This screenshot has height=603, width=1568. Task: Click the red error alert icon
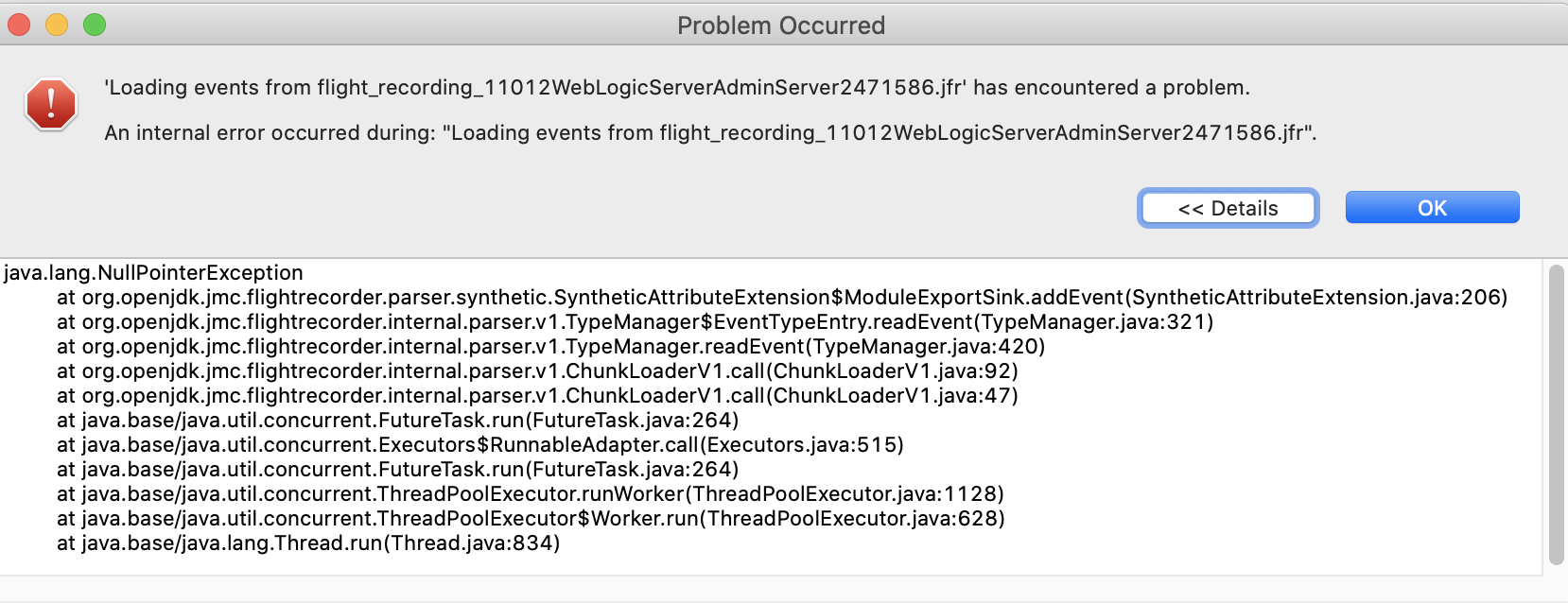tap(51, 104)
